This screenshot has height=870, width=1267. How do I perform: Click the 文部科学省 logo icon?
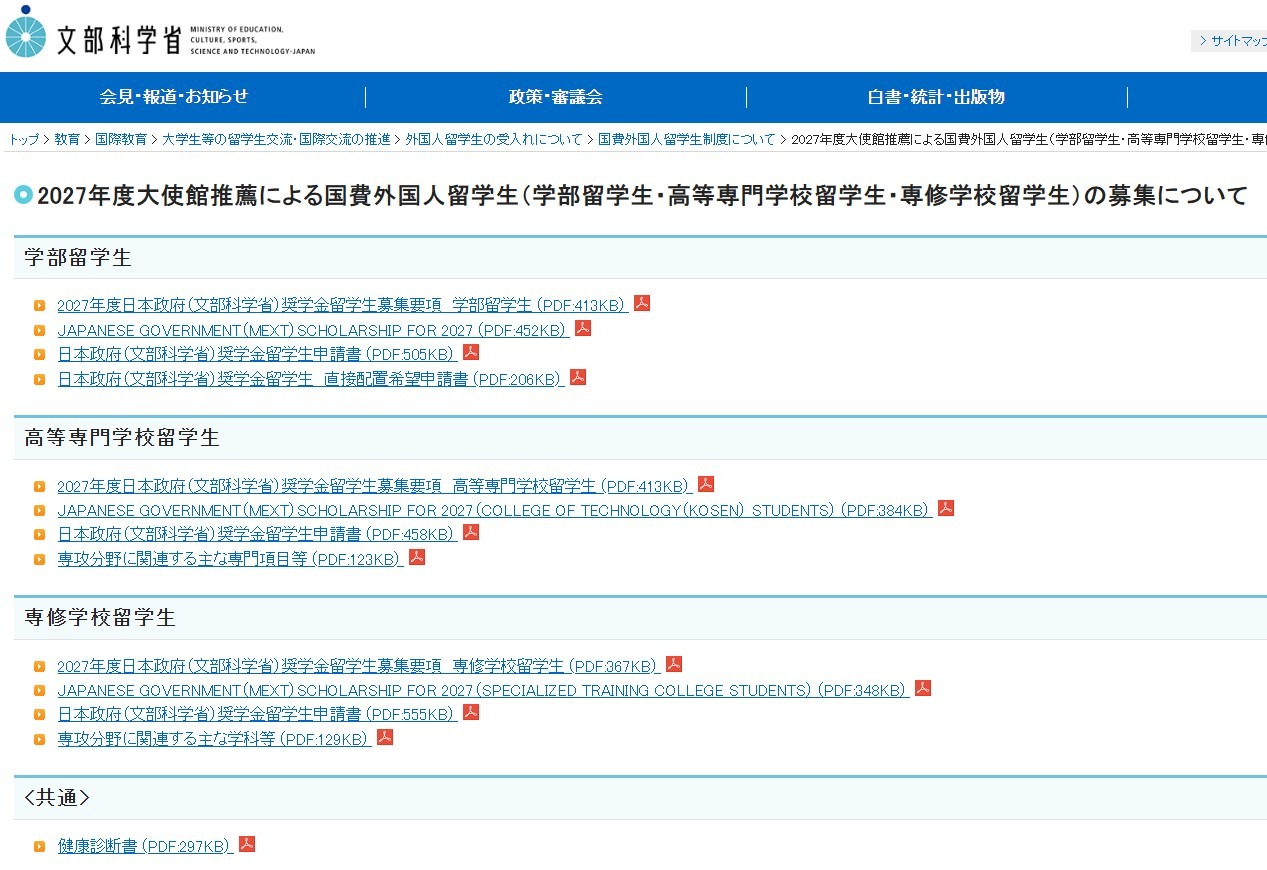(28, 32)
